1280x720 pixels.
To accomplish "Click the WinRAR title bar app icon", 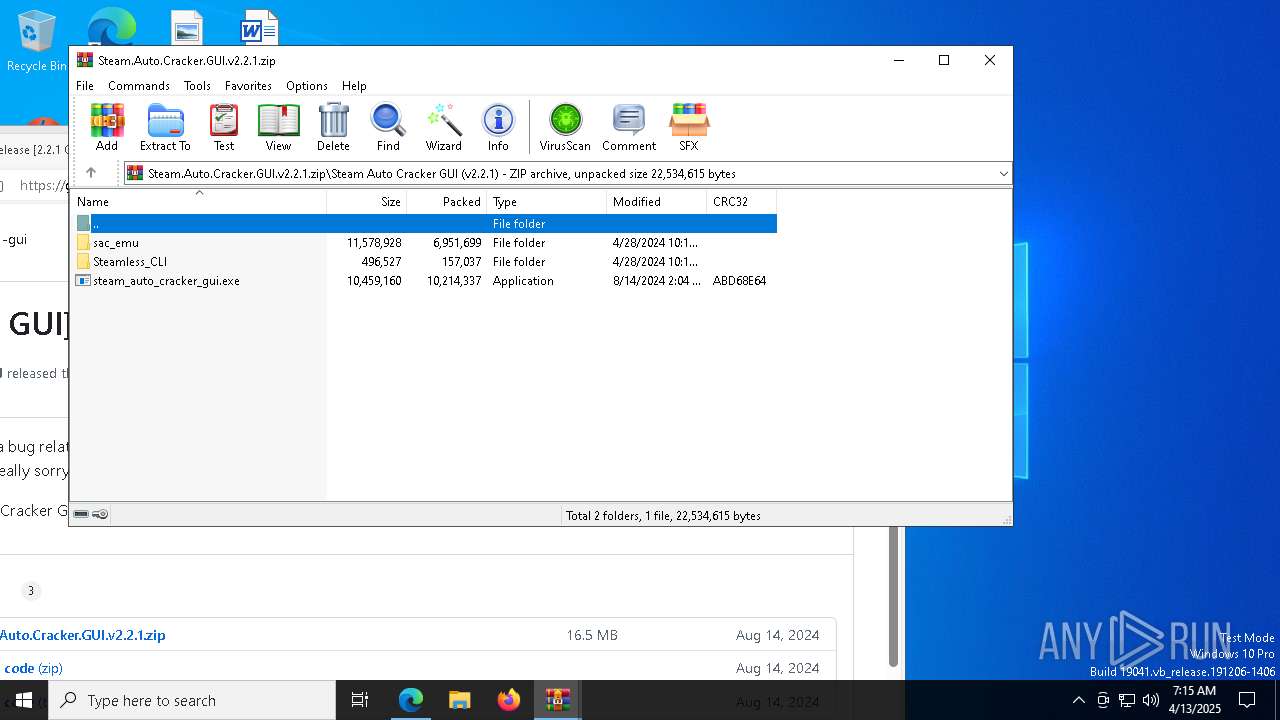I will pyautogui.click(x=85, y=60).
